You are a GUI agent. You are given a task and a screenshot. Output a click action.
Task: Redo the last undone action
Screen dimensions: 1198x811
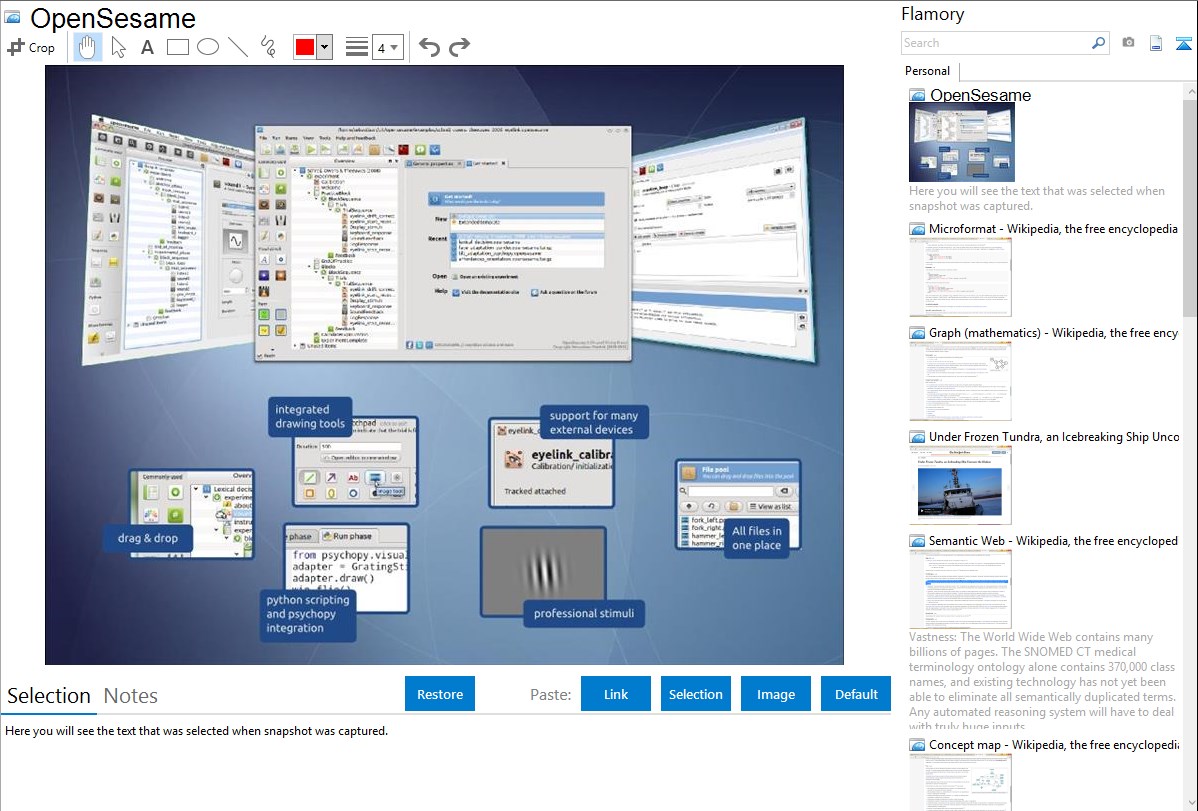[x=459, y=47]
